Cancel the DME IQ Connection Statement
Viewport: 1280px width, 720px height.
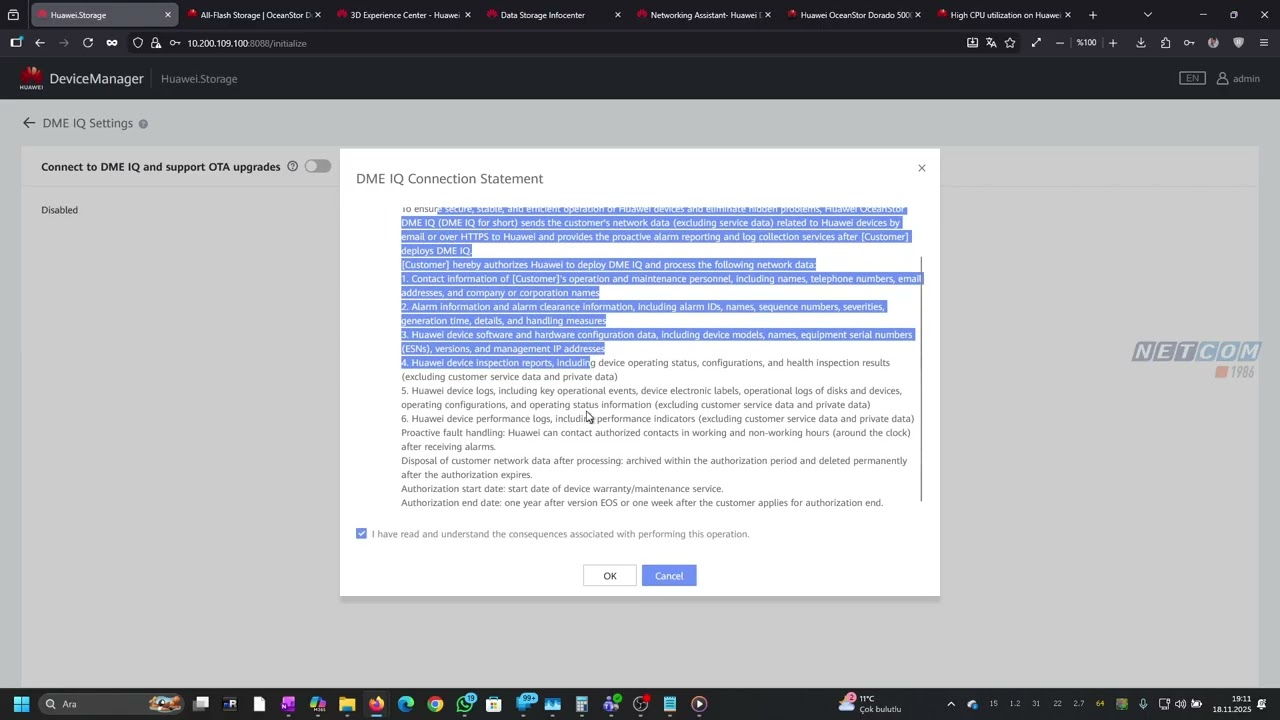coord(669,576)
